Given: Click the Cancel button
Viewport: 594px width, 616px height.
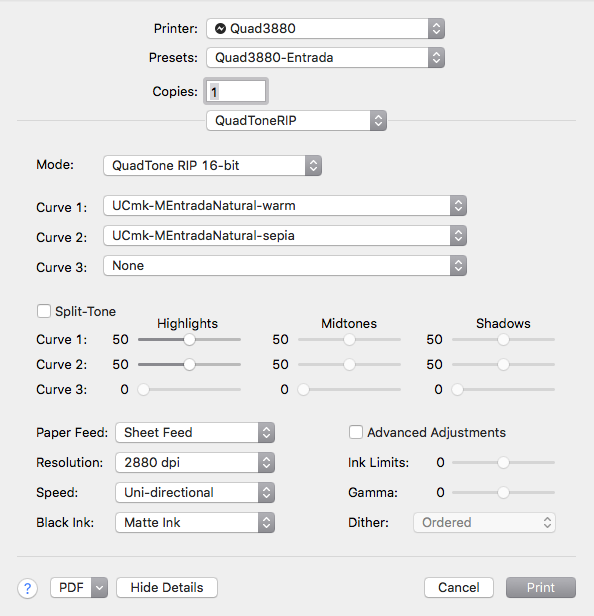Looking at the screenshot, I should pyautogui.click(x=459, y=588).
